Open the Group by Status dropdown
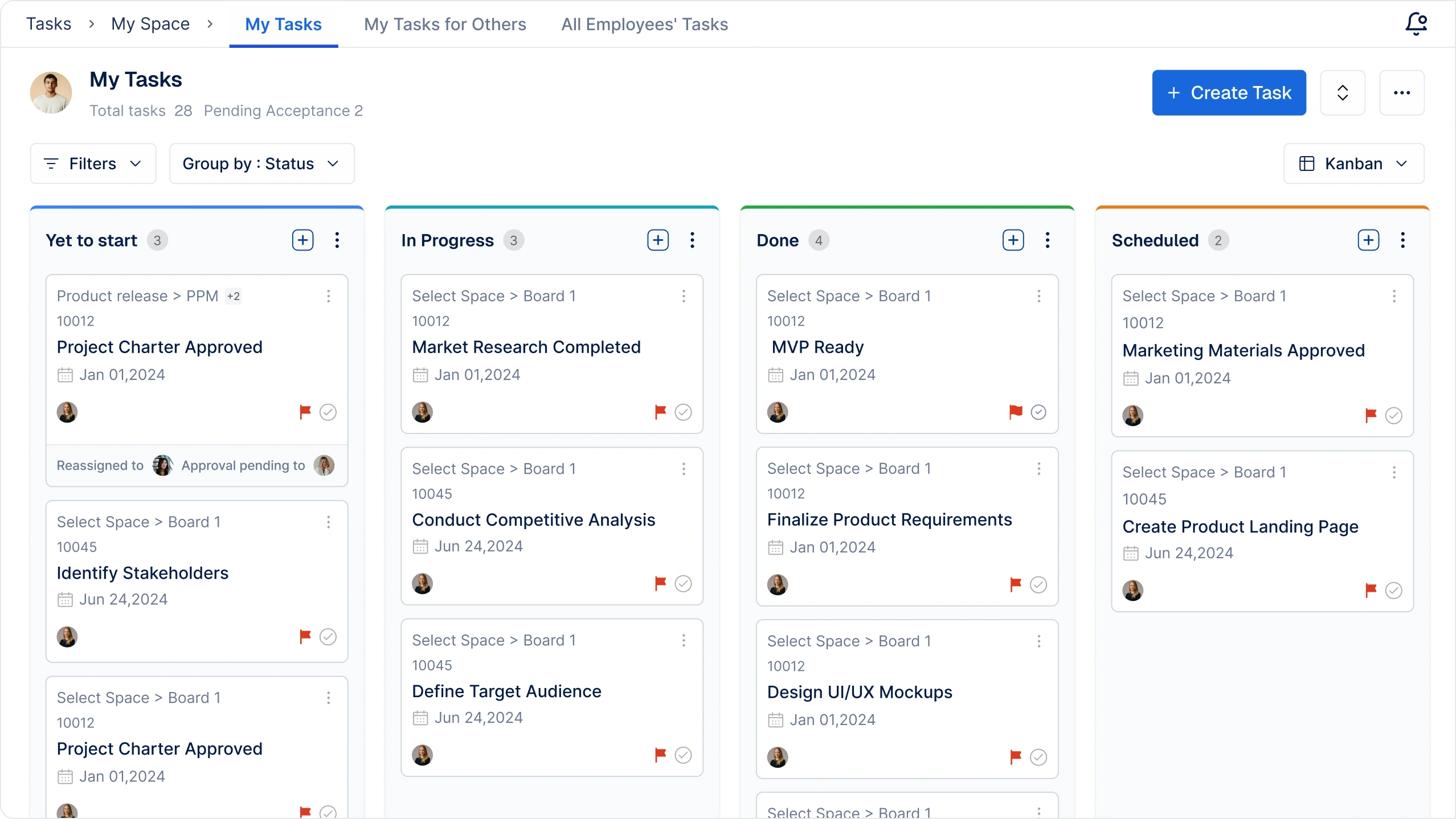Viewport: 1456px width, 819px height. point(261,163)
